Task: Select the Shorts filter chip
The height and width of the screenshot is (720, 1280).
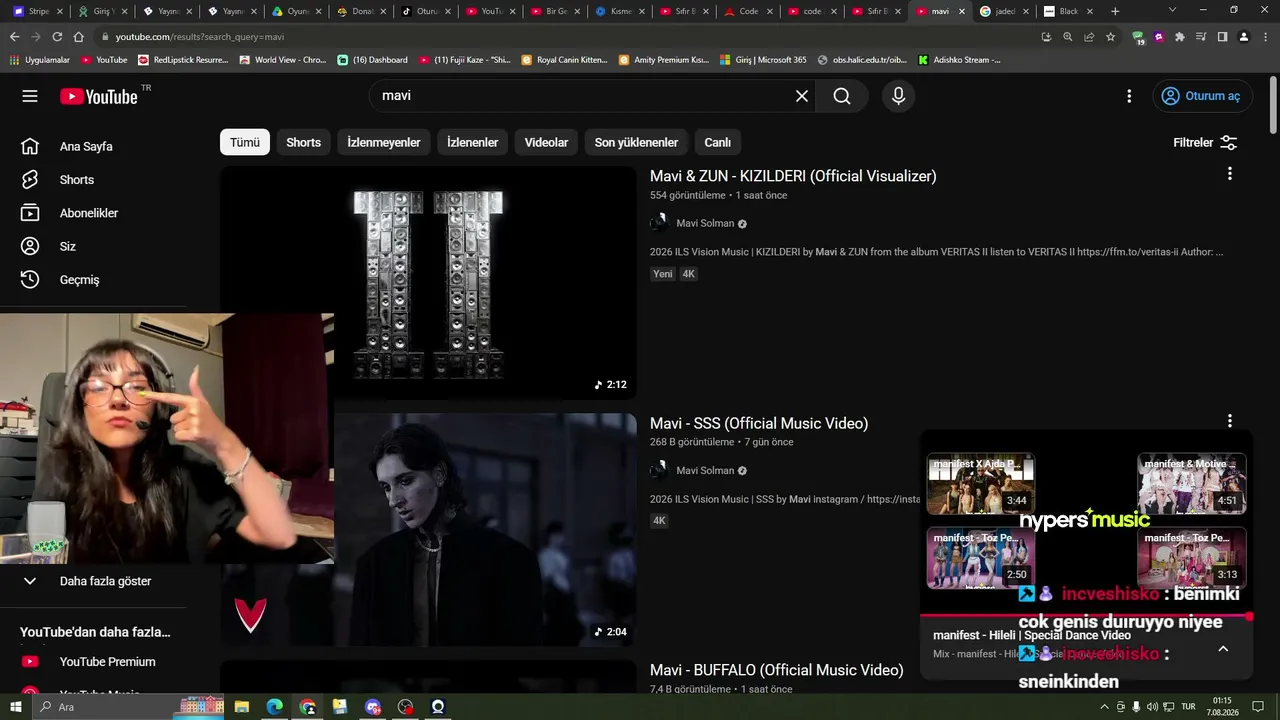Action: coord(304,142)
